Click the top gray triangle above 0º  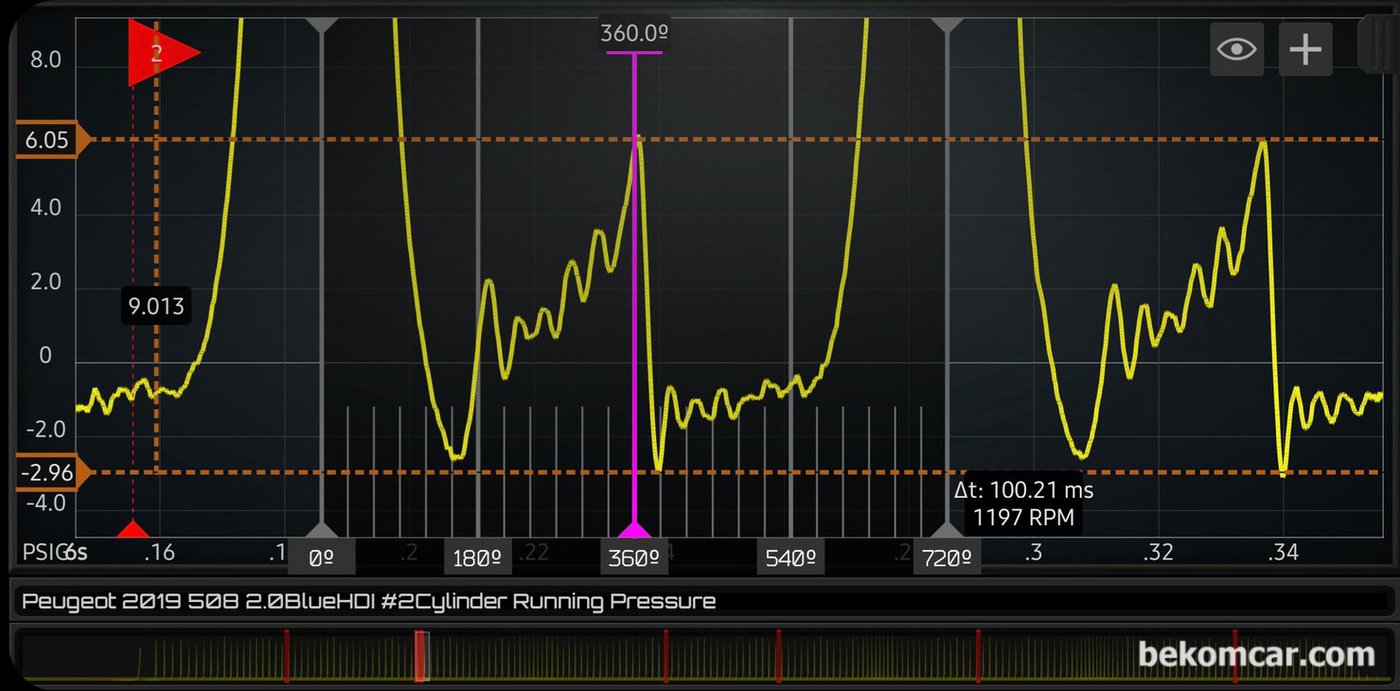click(321, 24)
